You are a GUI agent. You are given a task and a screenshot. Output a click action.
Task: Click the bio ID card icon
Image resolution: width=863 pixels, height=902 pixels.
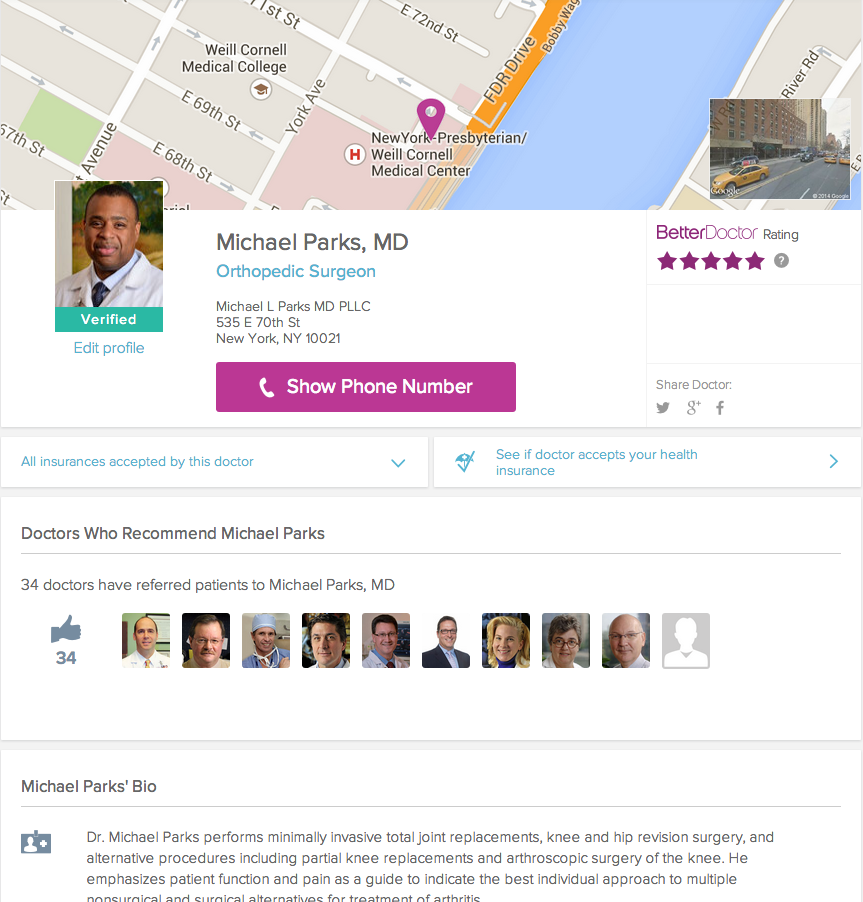[x=36, y=842]
